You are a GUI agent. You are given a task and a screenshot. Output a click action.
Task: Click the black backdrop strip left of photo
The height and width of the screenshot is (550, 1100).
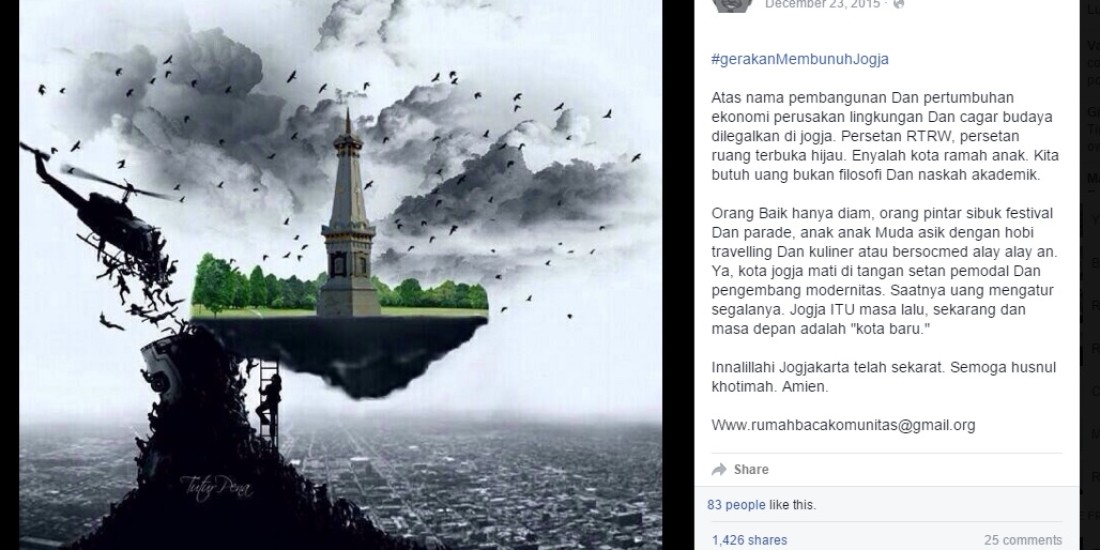click(9, 275)
